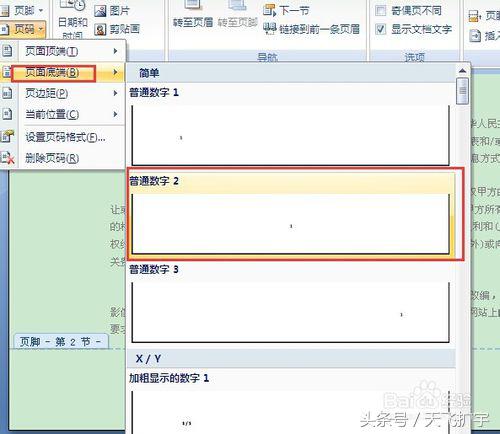Click the 当前位置 page icon

point(7,114)
